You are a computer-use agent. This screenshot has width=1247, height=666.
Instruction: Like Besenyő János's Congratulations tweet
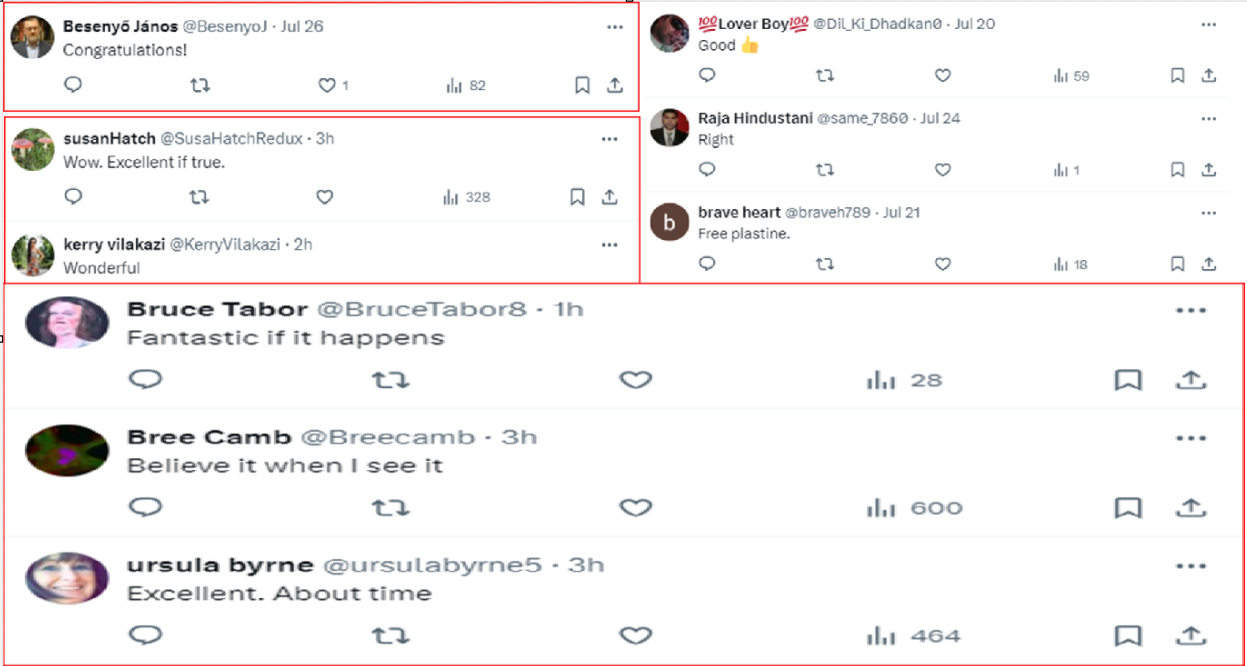(326, 86)
